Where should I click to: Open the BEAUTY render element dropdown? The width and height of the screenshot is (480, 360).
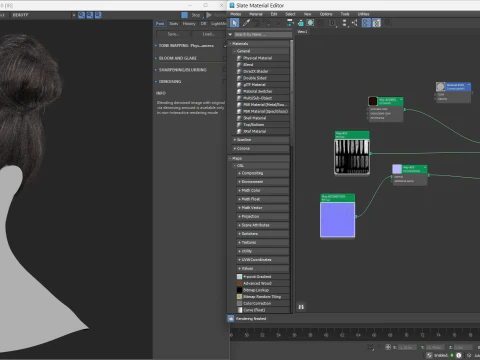click(74, 15)
